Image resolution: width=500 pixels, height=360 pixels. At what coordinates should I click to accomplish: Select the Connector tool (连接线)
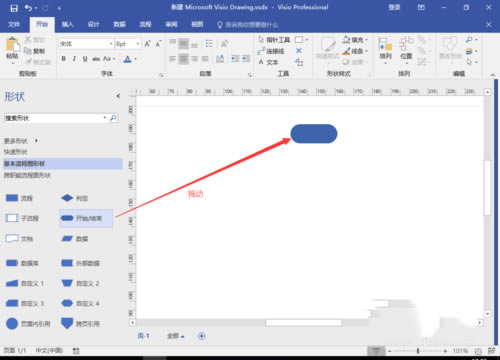point(271,51)
